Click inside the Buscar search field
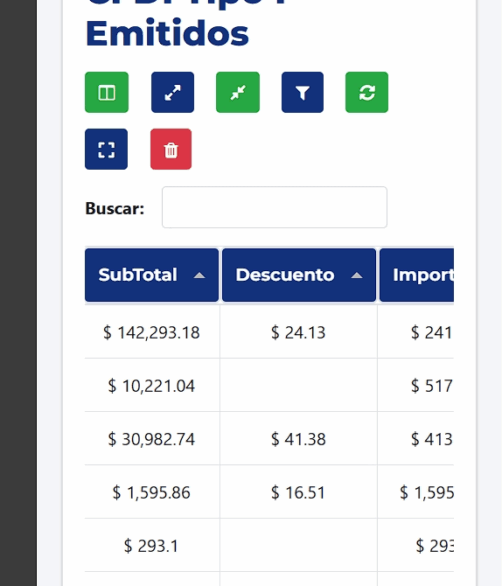 274,207
